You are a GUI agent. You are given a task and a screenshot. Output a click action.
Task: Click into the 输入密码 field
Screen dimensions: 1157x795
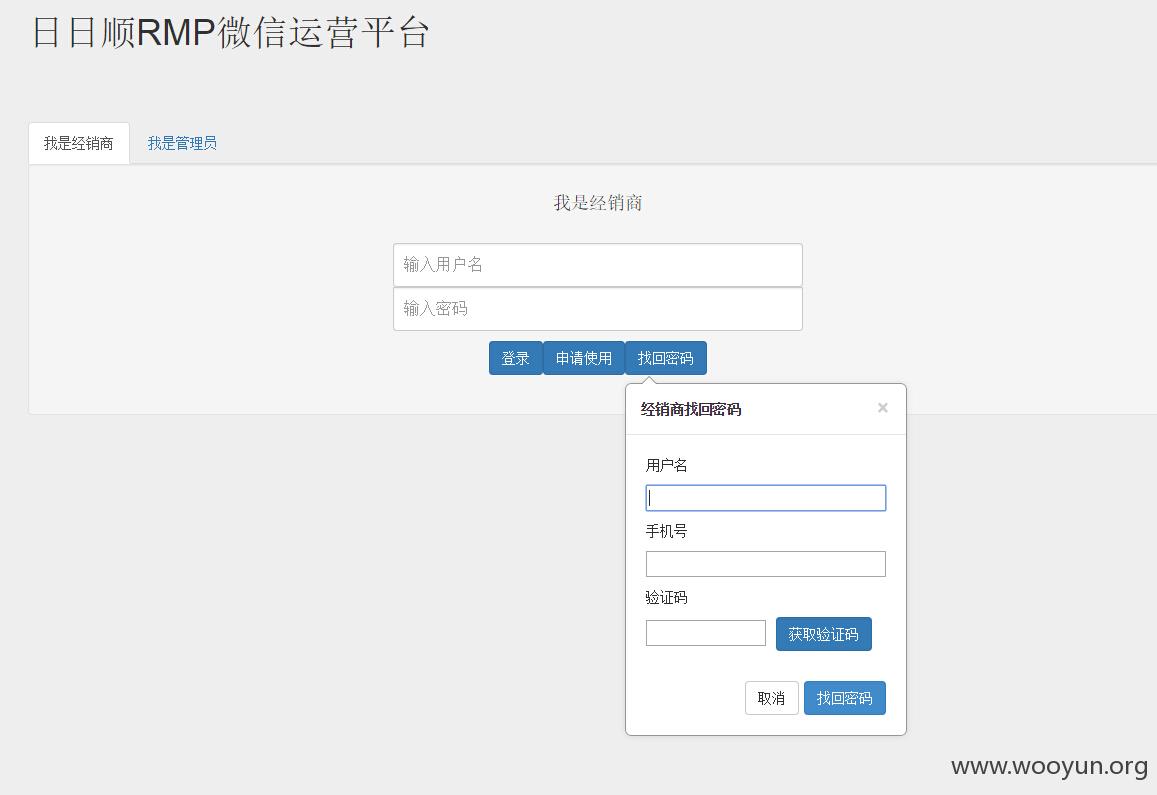click(x=598, y=309)
